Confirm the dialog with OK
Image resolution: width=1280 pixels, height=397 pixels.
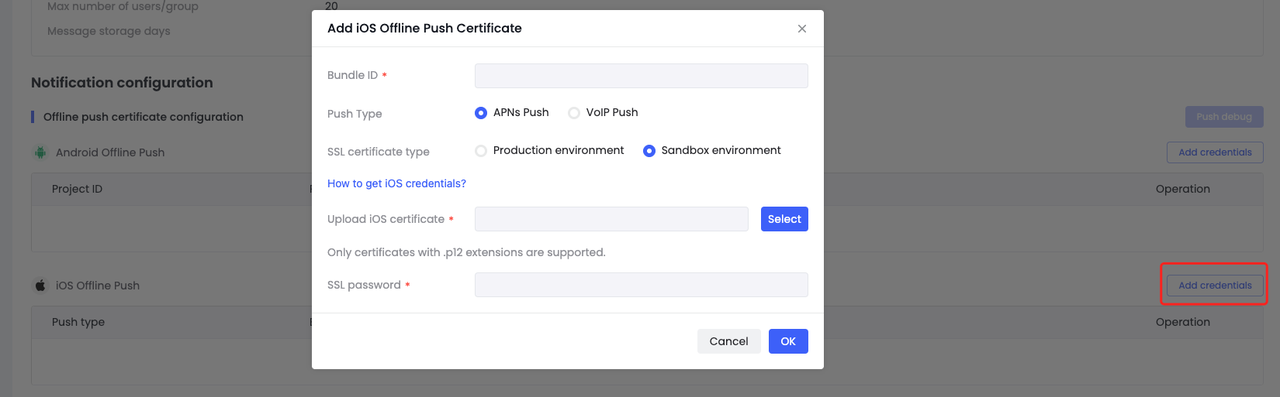788,341
